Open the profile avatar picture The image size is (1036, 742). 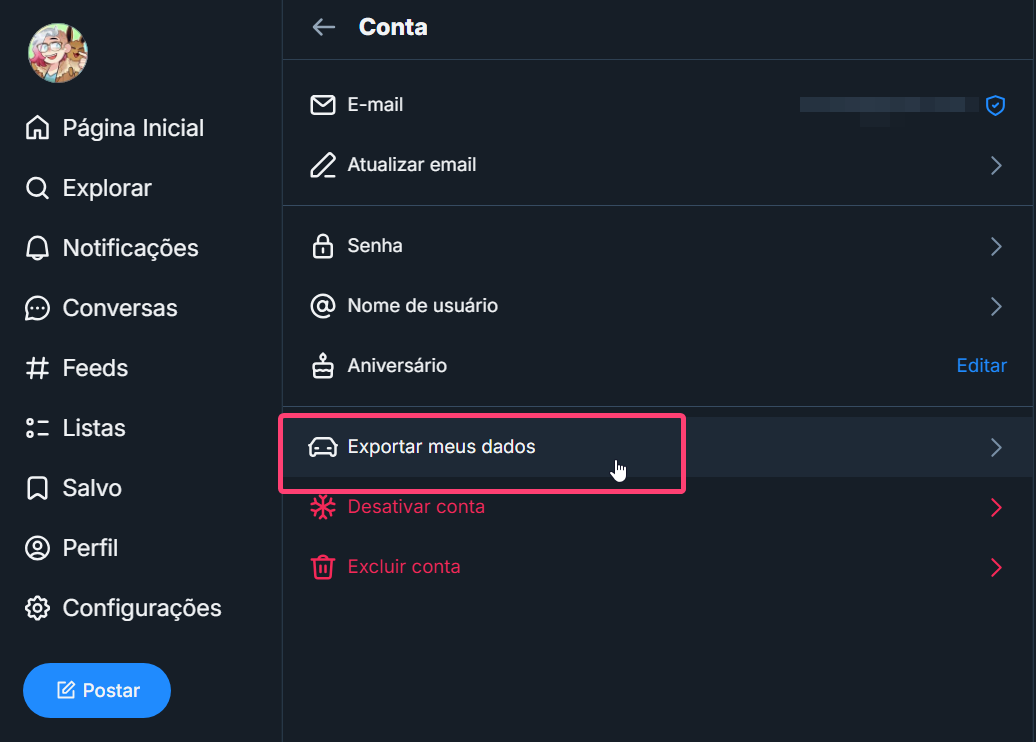(x=58, y=53)
